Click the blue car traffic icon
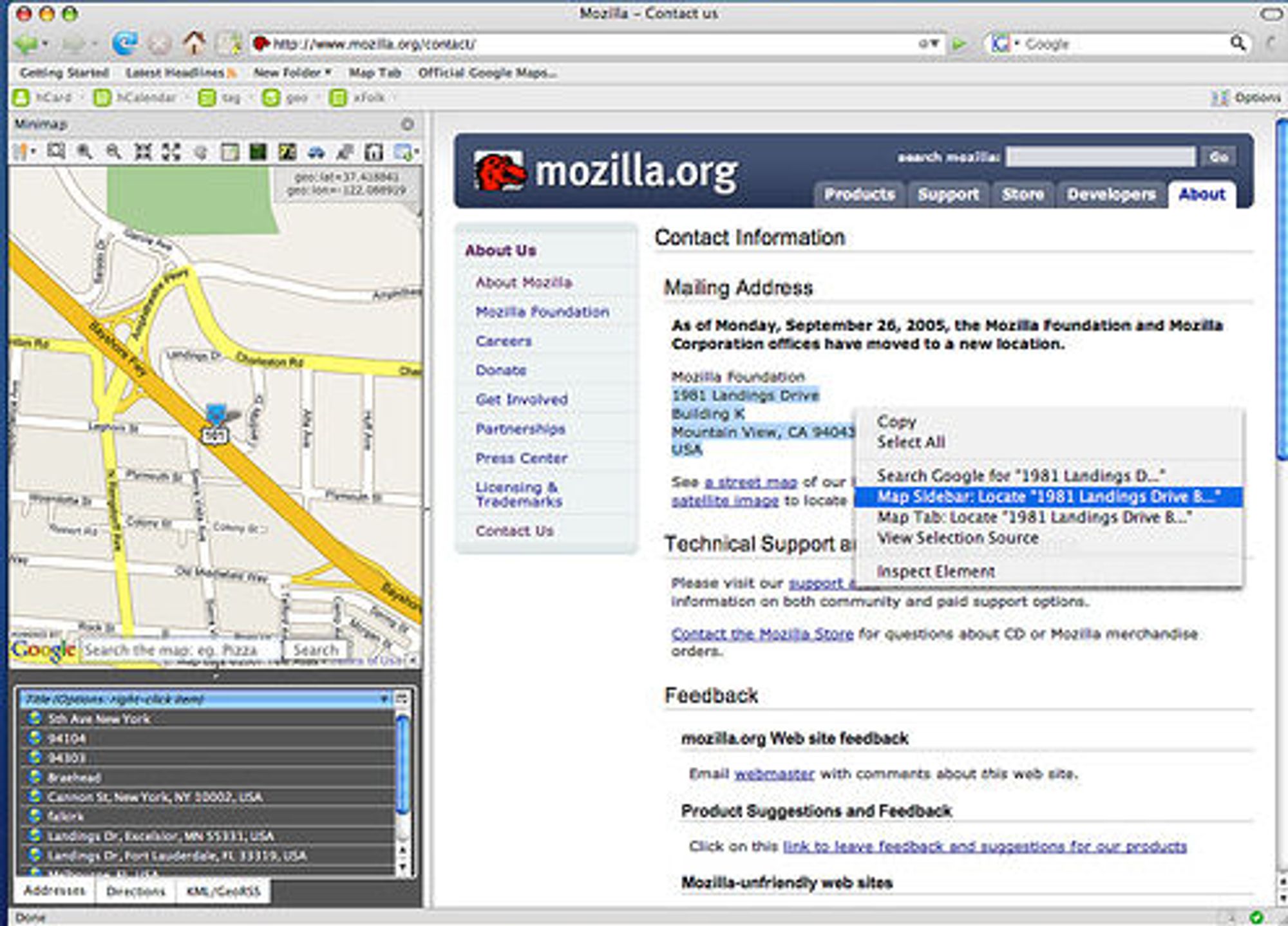Image resolution: width=1288 pixels, height=926 pixels. point(316,152)
